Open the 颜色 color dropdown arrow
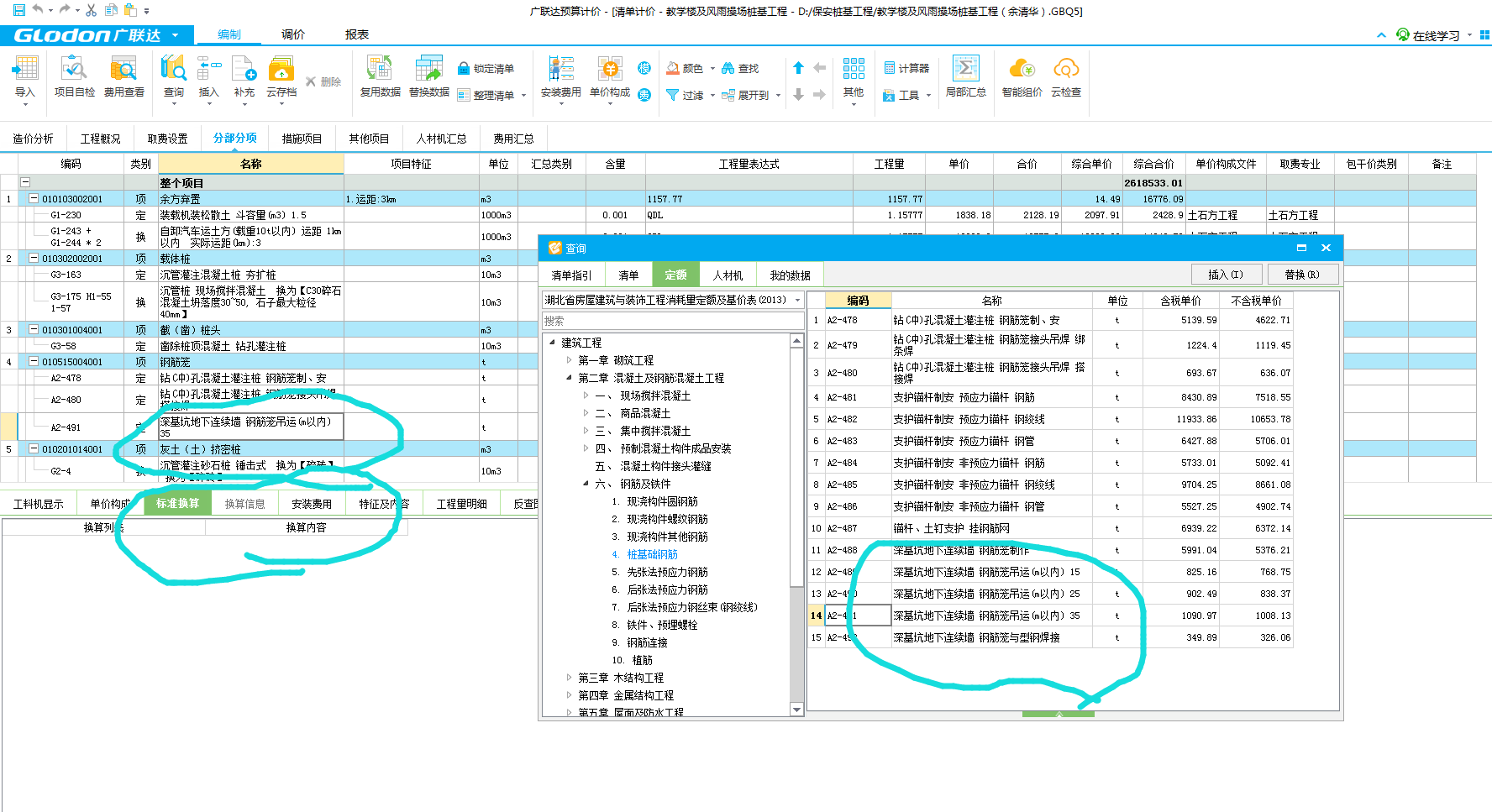 [712, 69]
